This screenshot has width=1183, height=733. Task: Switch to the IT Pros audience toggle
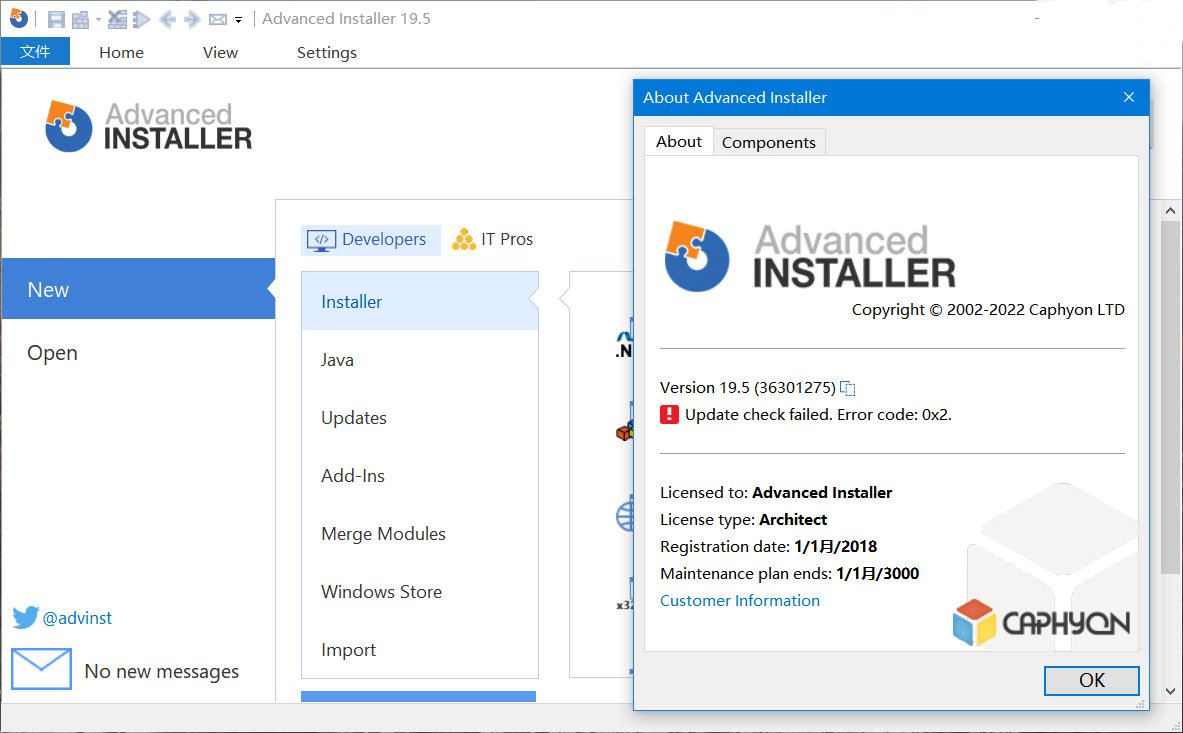coord(492,239)
